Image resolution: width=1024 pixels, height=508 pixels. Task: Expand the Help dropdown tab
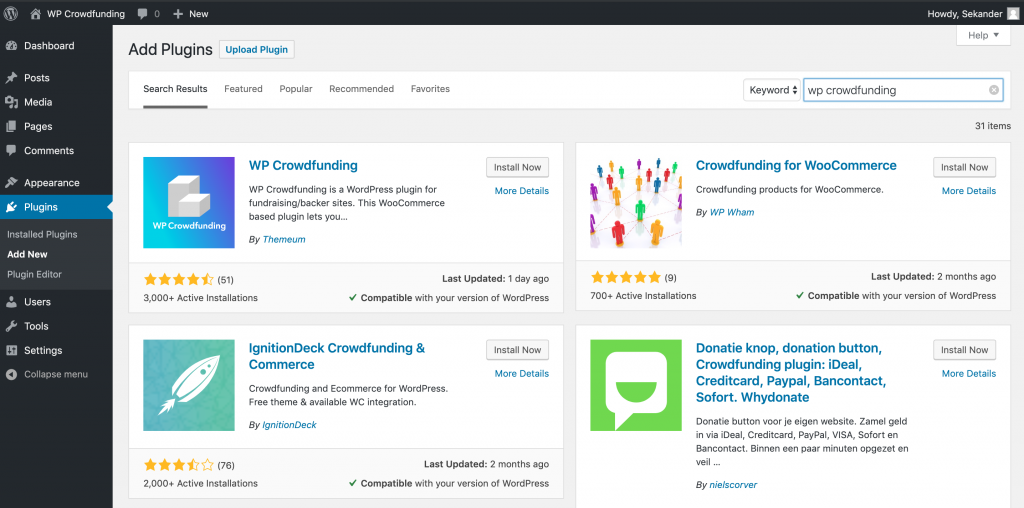pyautogui.click(x=983, y=35)
